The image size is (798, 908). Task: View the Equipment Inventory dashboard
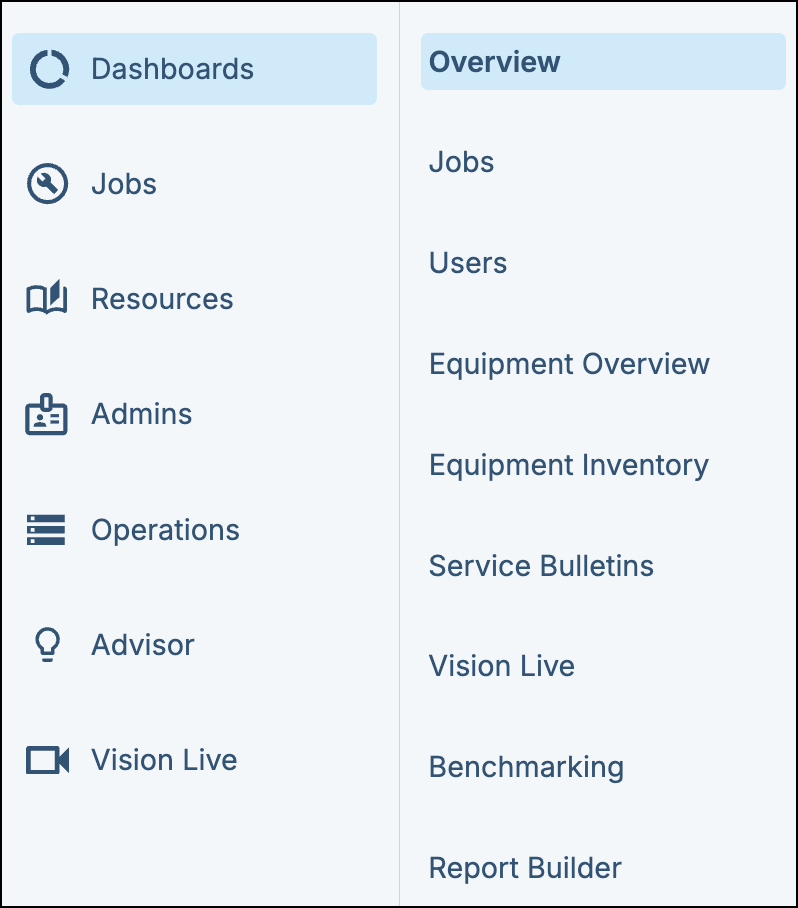click(568, 464)
